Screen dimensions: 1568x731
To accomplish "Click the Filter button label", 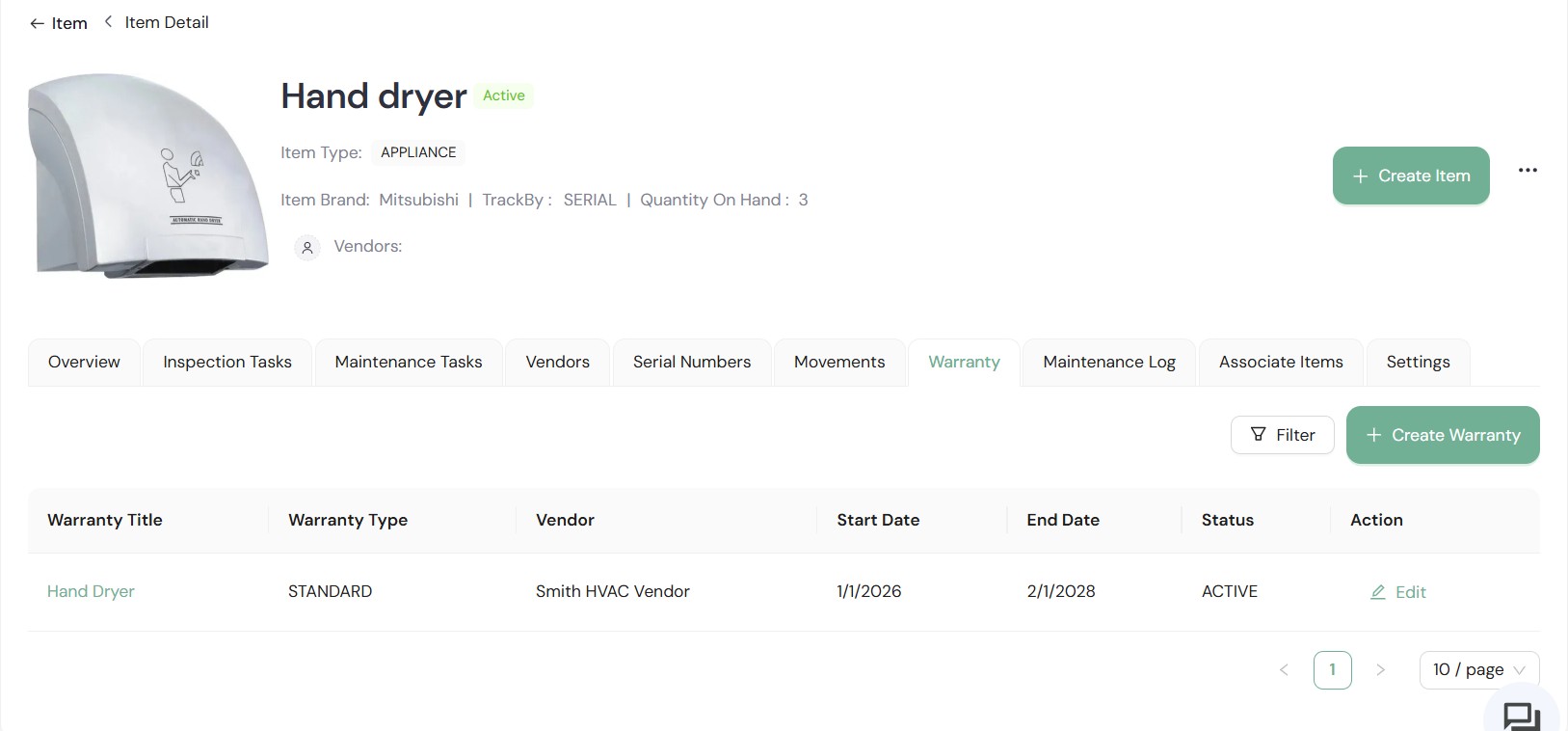I will [1295, 435].
